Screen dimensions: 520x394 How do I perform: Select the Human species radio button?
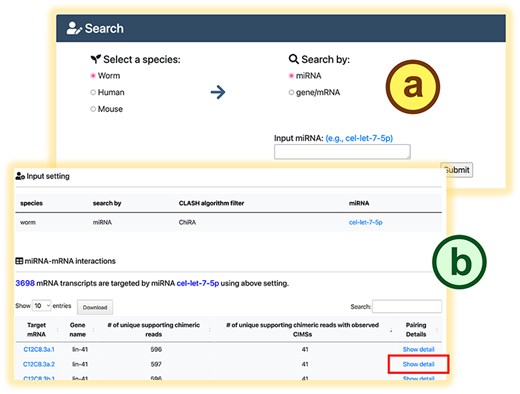[x=93, y=92]
